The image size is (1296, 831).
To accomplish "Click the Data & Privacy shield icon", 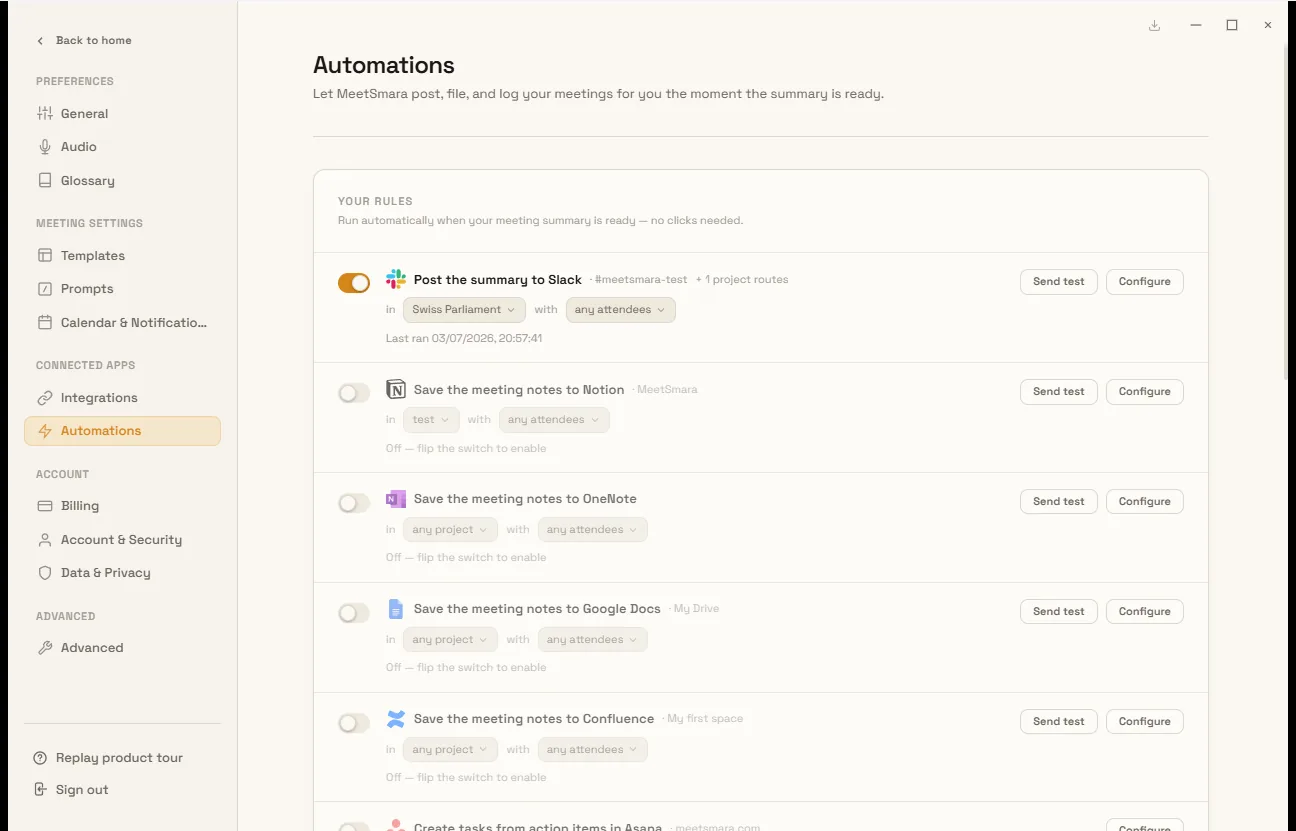I will pyautogui.click(x=45, y=573).
